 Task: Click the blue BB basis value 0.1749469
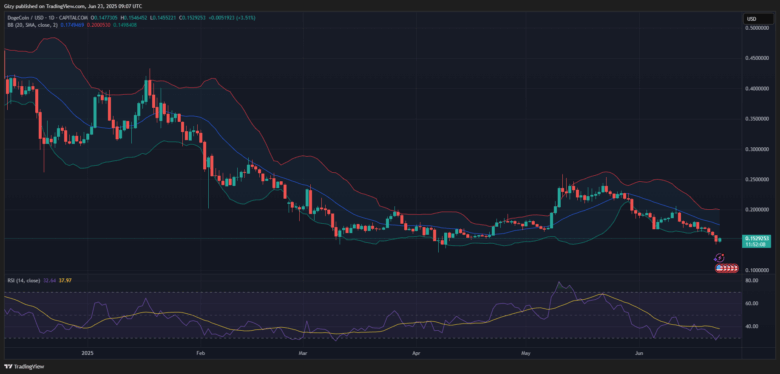[x=72, y=25]
